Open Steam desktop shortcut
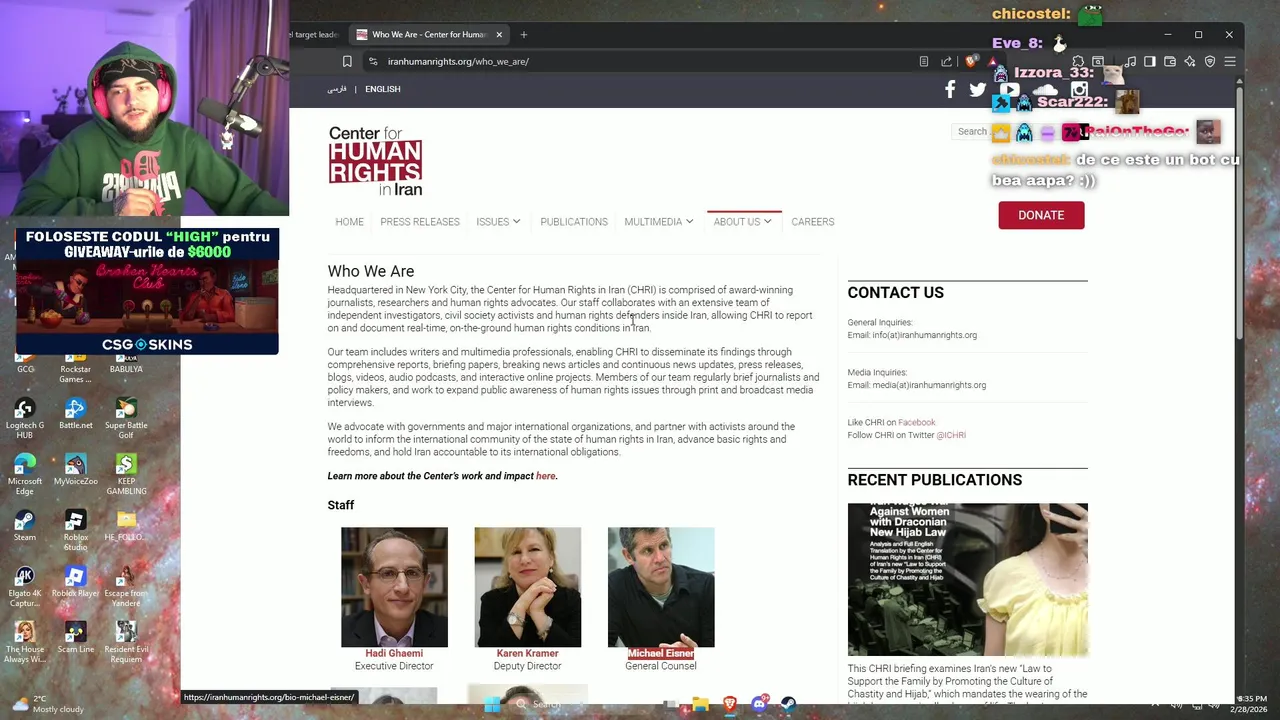The height and width of the screenshot is (720, 1280). [x=25, y=525]
